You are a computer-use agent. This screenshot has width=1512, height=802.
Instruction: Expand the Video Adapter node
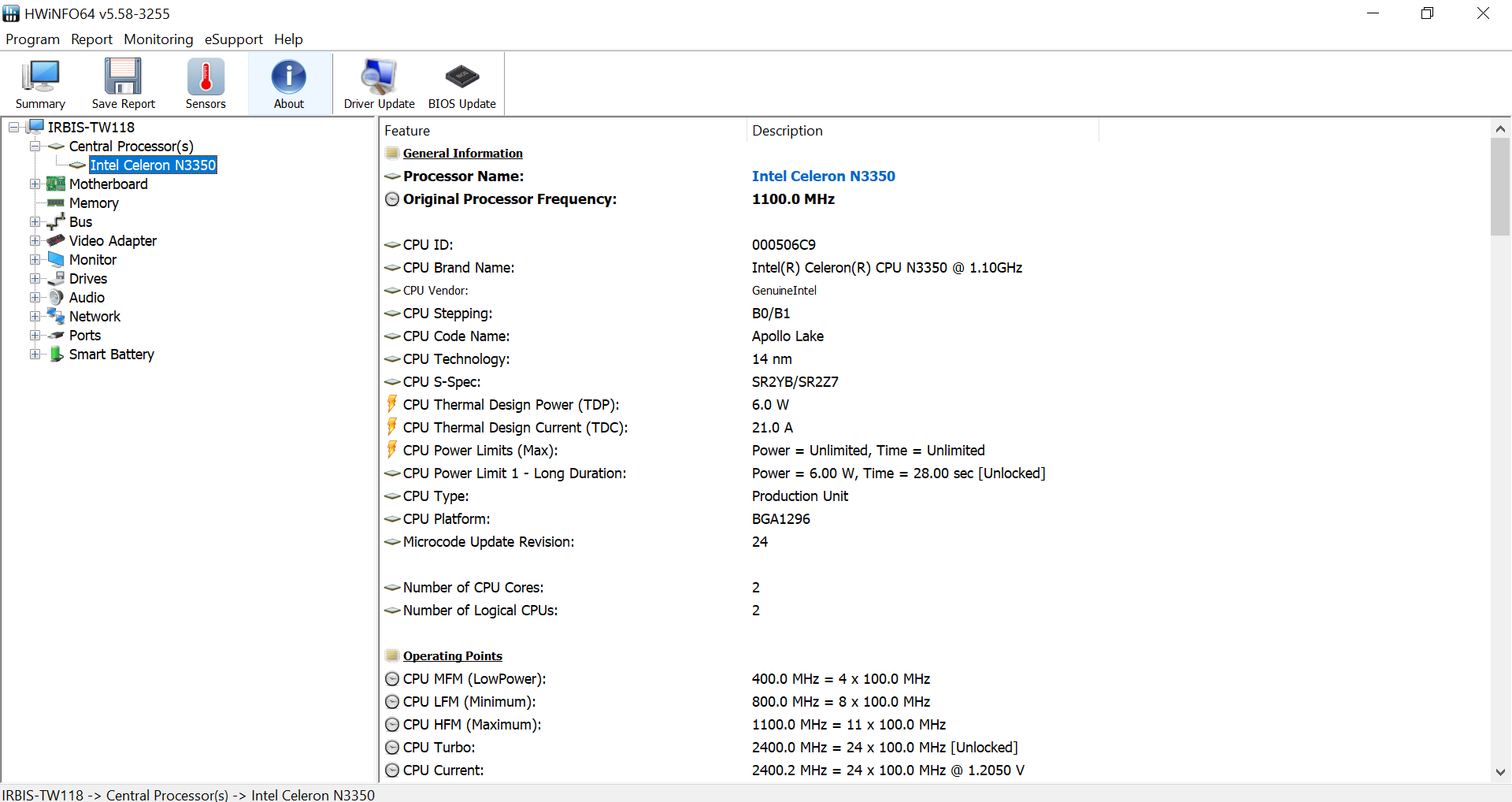(x=35, y=240)
